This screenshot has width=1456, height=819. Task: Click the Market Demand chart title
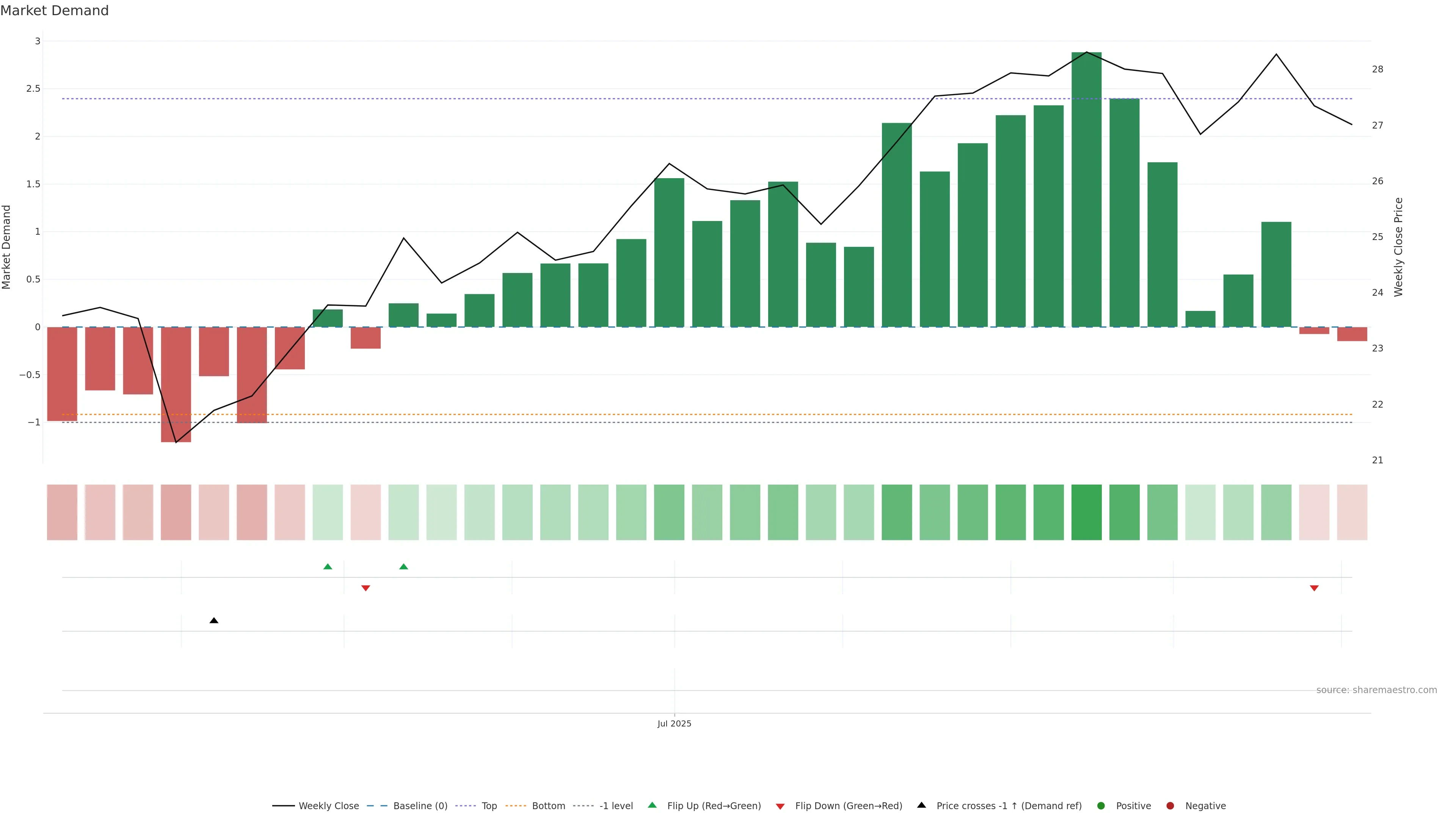pyautogui.click(x=54, y=11)
